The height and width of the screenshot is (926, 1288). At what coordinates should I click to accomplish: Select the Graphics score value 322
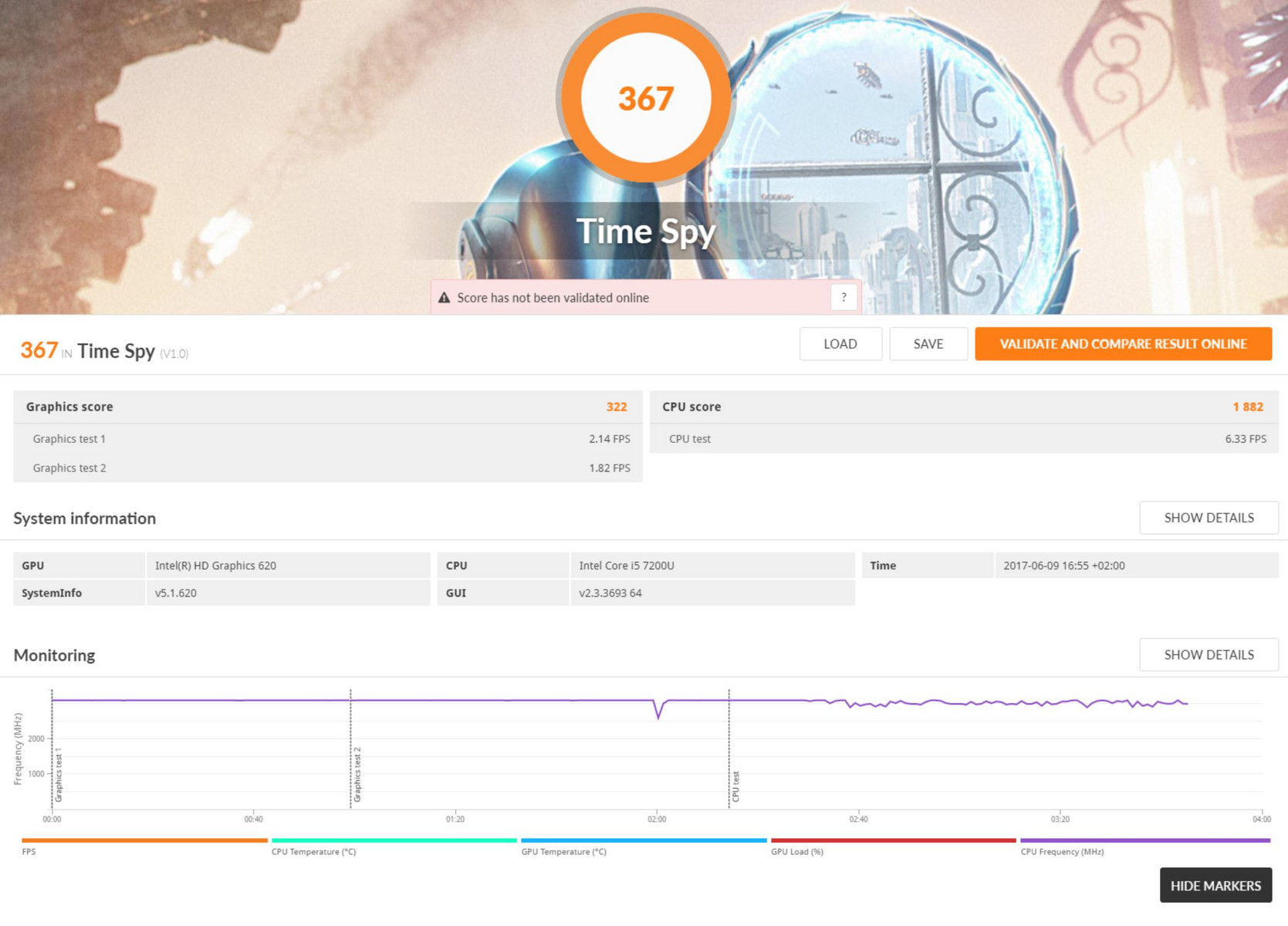[x=616, y=407]
